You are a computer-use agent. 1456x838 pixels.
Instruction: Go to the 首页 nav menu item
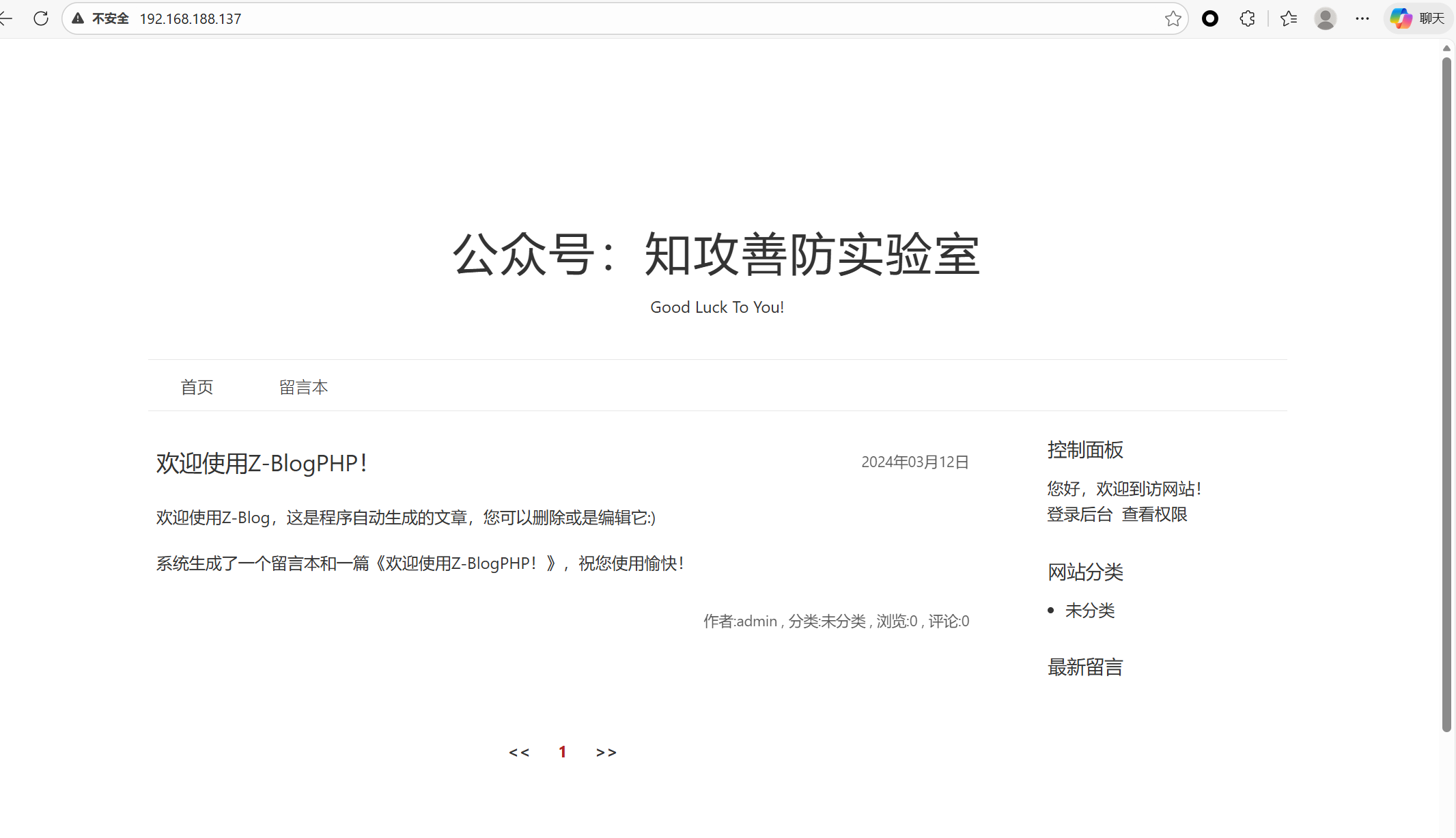click(197, 387)
